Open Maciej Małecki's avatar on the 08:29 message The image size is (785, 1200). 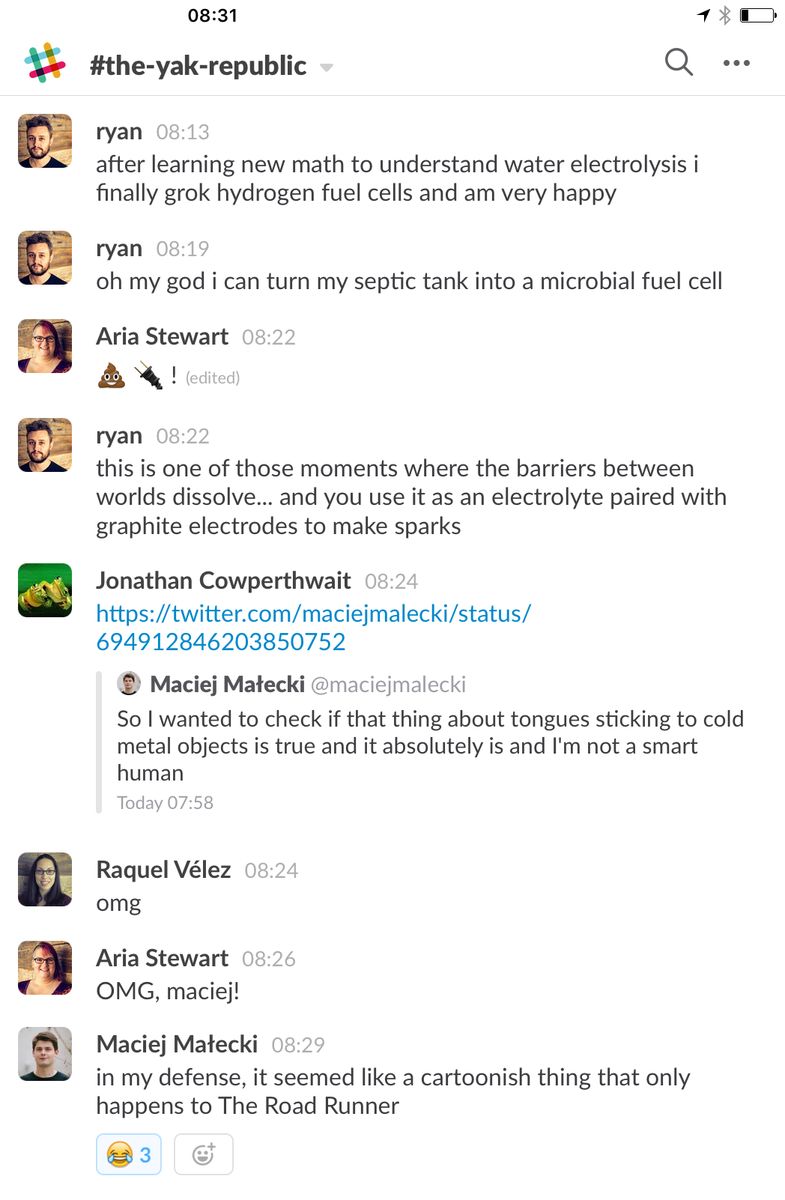45,1053
